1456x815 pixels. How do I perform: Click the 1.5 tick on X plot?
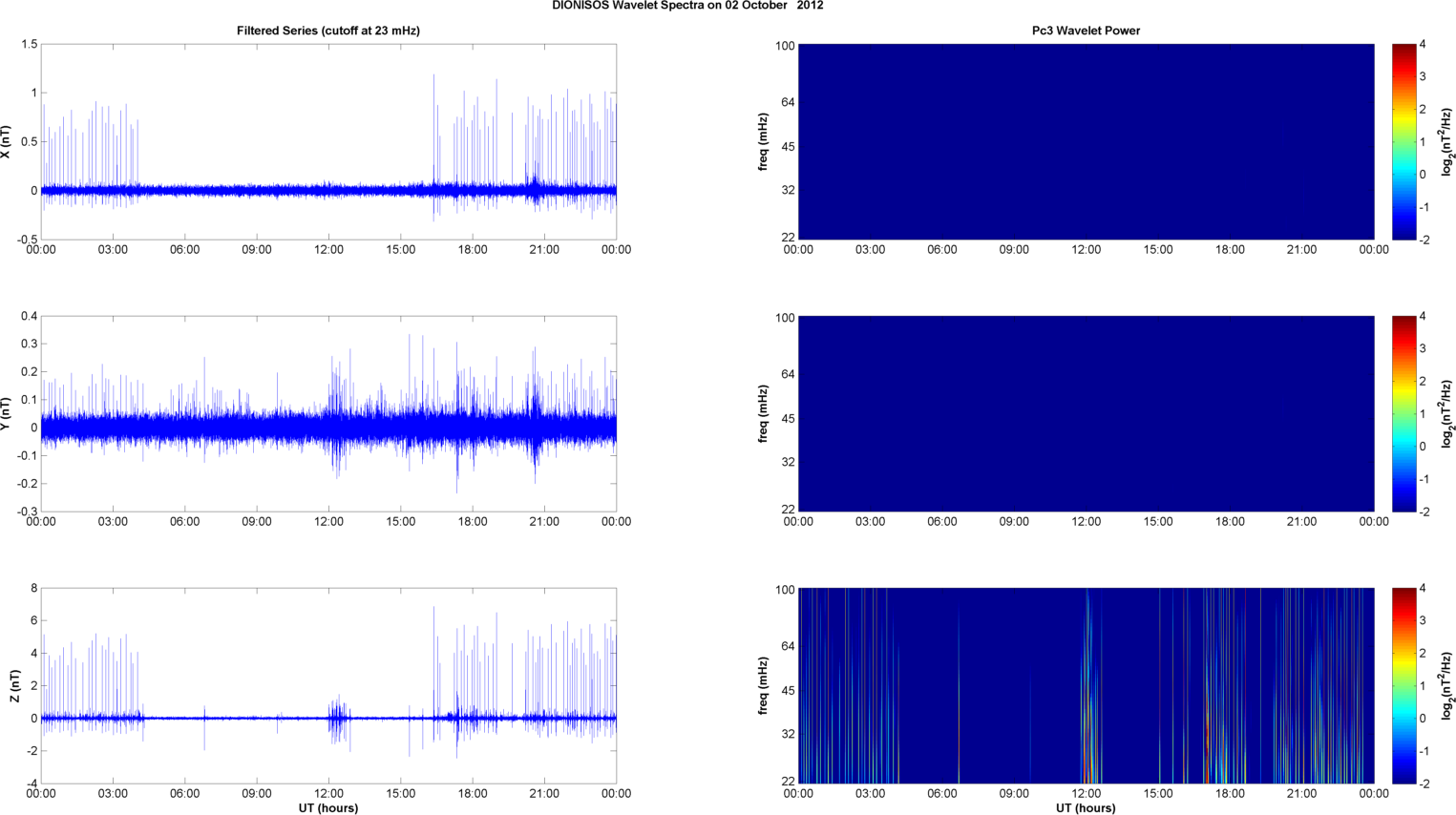[29, 44]
